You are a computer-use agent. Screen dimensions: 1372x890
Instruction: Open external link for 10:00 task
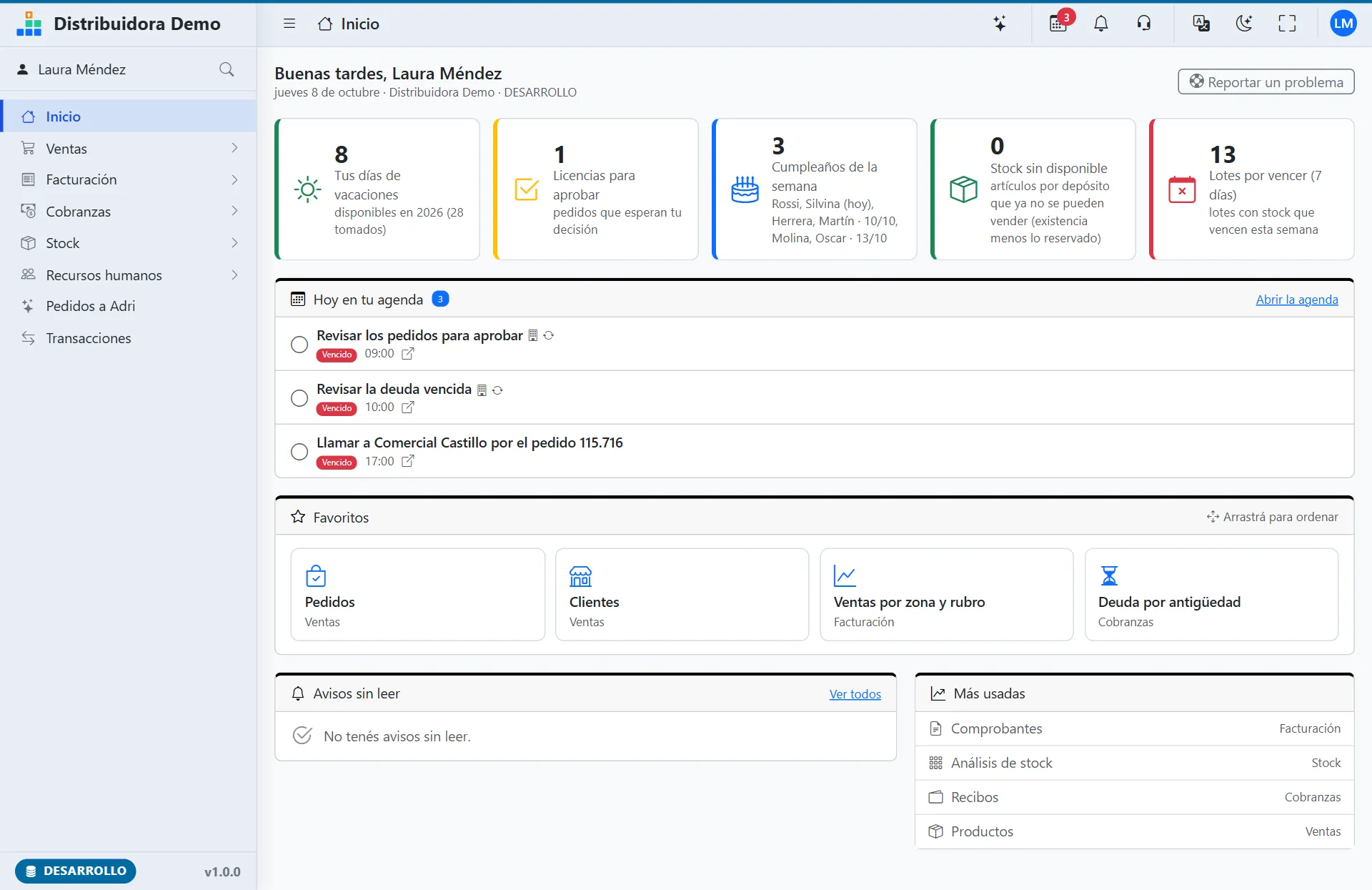point(407,407)
